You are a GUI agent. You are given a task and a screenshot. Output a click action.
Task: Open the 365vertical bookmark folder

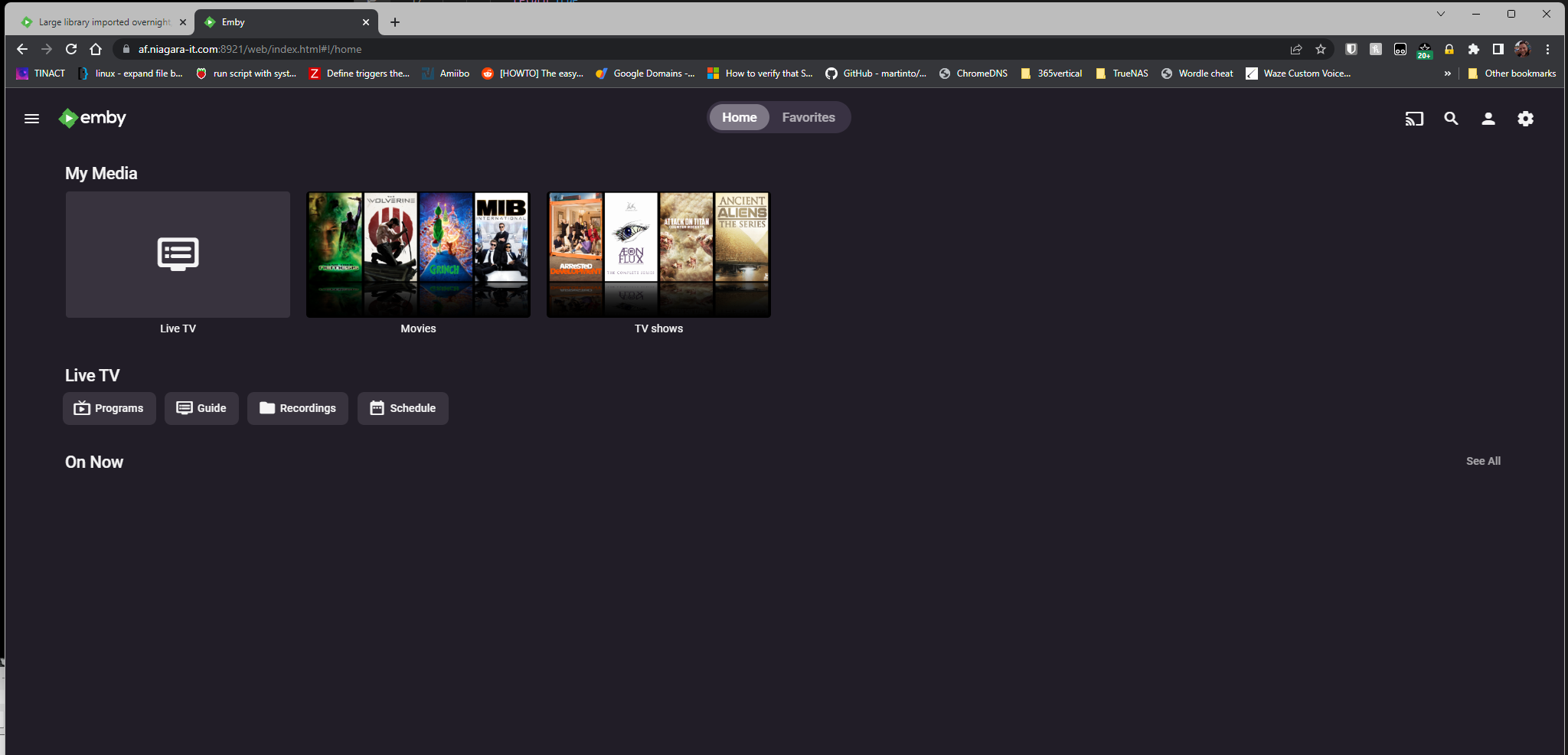(1052, 74)
